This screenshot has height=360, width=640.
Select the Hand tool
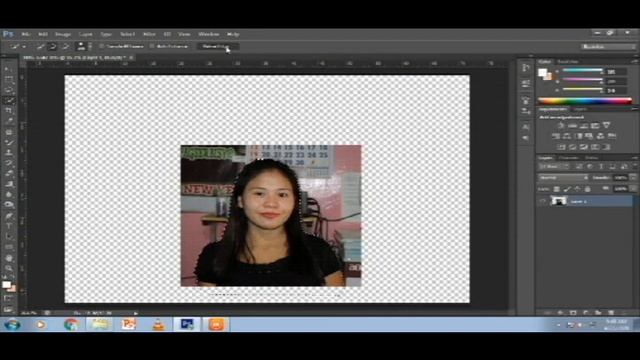tap(9, 258)
